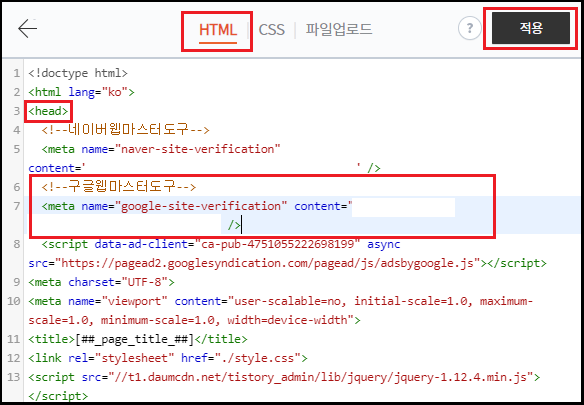Viewport: 584px width, 405px height.
Task: Open the help question mark icon
Action: pos(469,28)
